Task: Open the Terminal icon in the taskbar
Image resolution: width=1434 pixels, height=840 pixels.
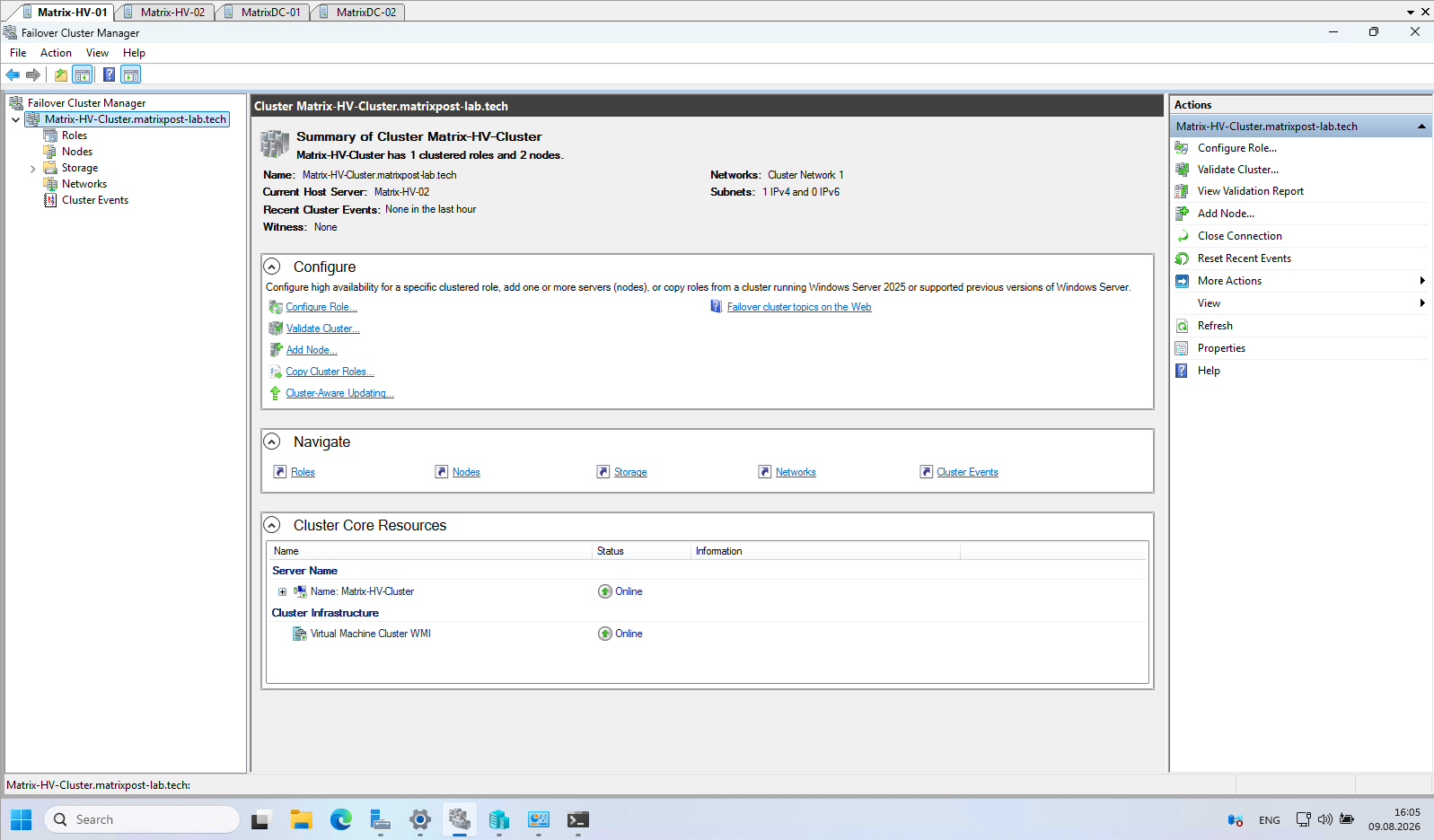Action: (577, 819)
